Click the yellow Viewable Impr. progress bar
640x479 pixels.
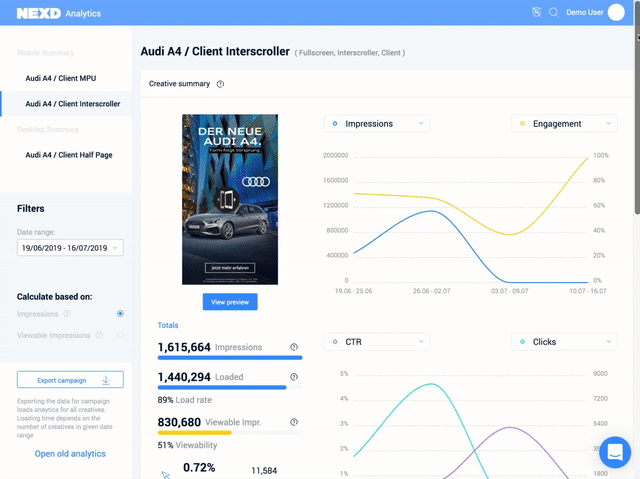coord(195,433)
